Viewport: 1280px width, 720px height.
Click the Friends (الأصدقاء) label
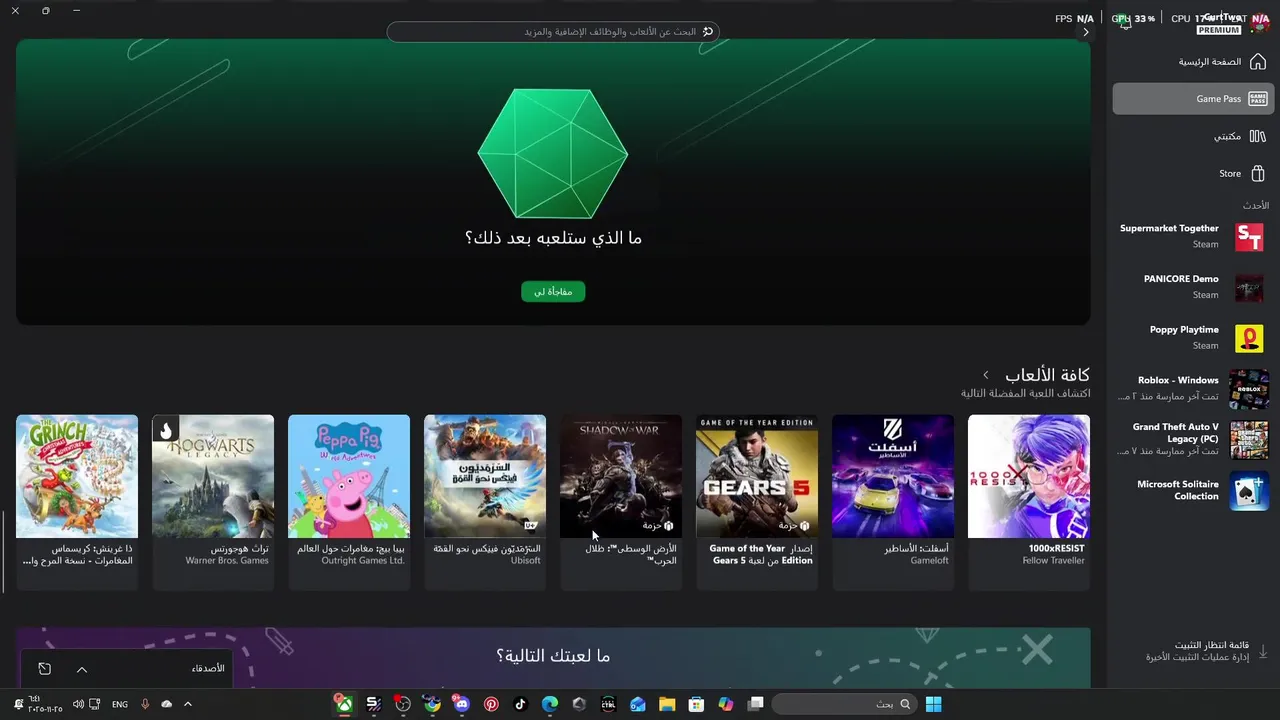coord(208,669)
